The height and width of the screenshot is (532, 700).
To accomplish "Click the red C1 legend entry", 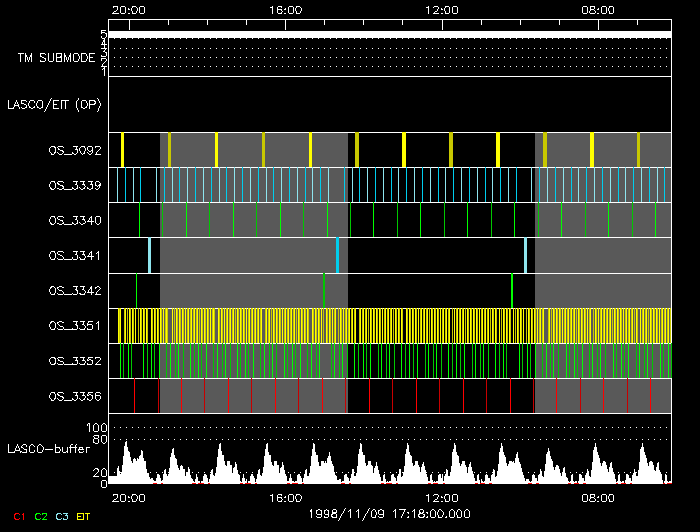I will click(x=19, y=516).
